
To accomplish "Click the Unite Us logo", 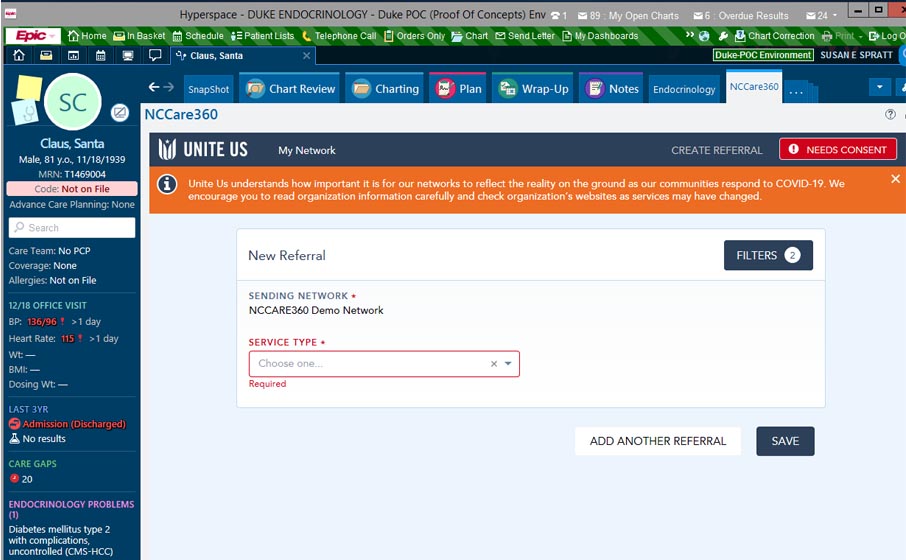I will [203, 150].
